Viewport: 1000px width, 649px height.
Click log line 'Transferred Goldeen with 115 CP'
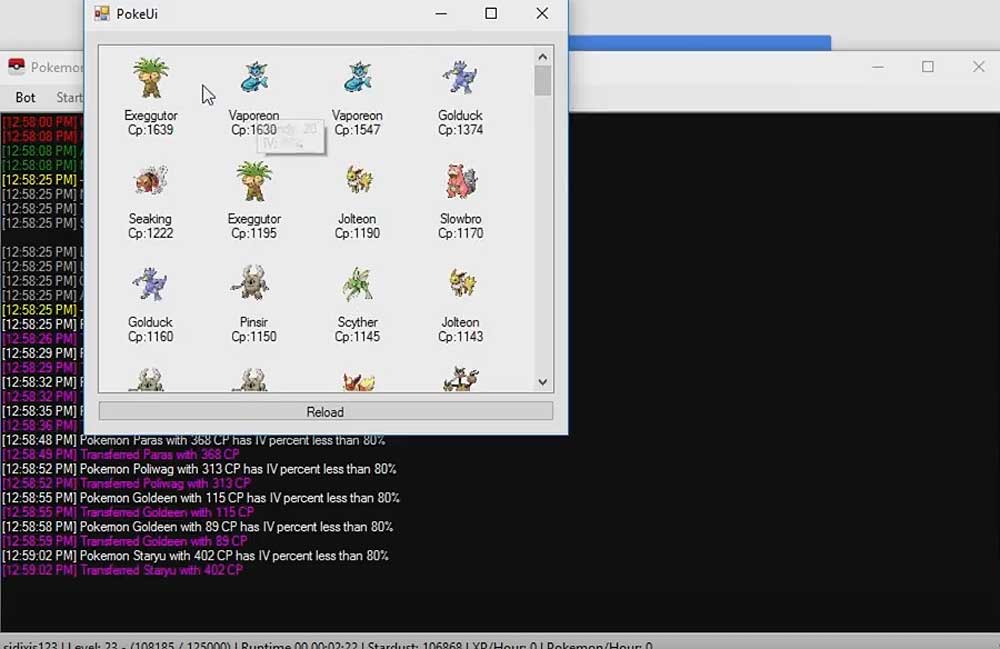tap(128, 513)
